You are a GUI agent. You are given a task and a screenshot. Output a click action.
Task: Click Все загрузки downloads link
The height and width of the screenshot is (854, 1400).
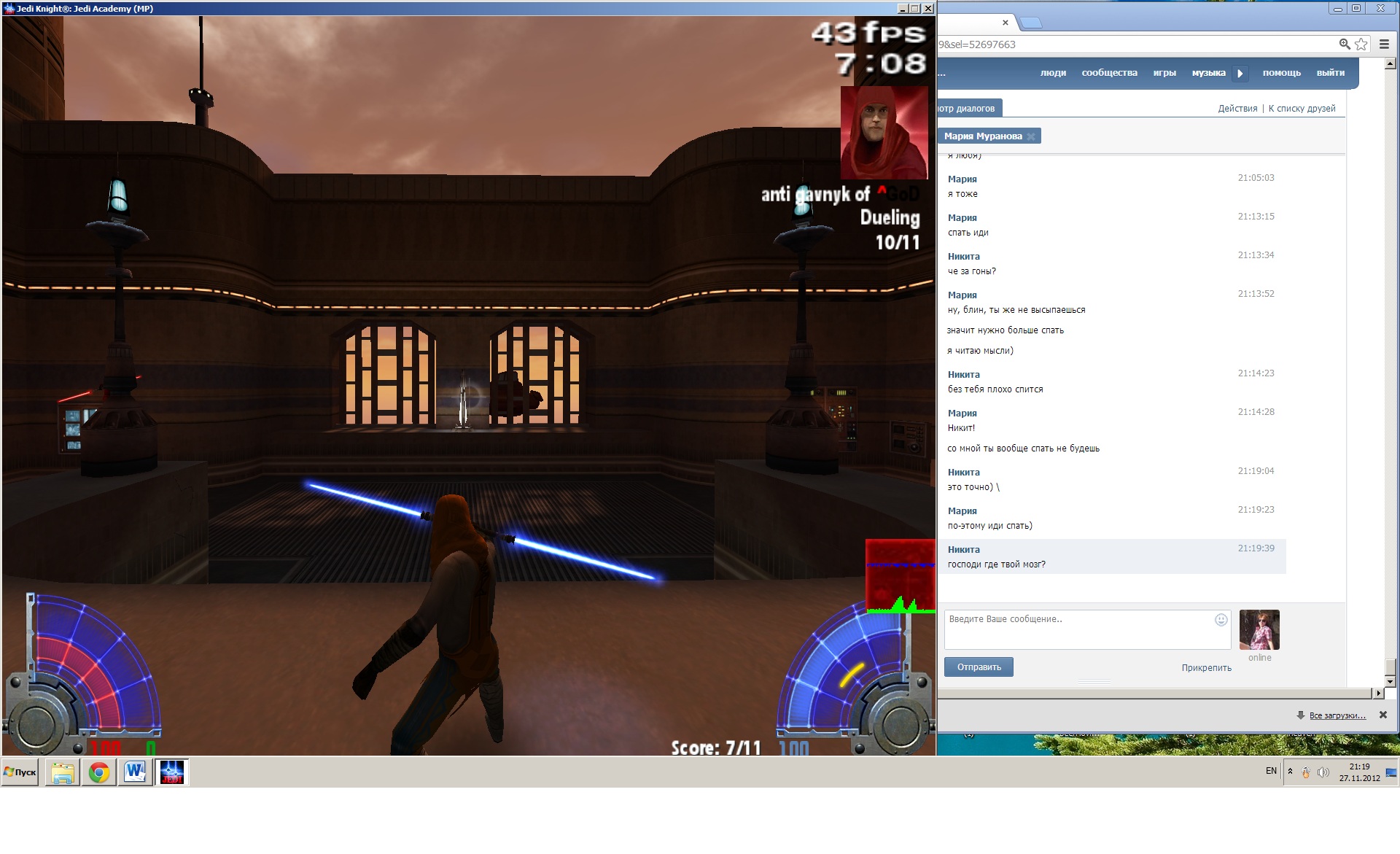pos(1337,715)
